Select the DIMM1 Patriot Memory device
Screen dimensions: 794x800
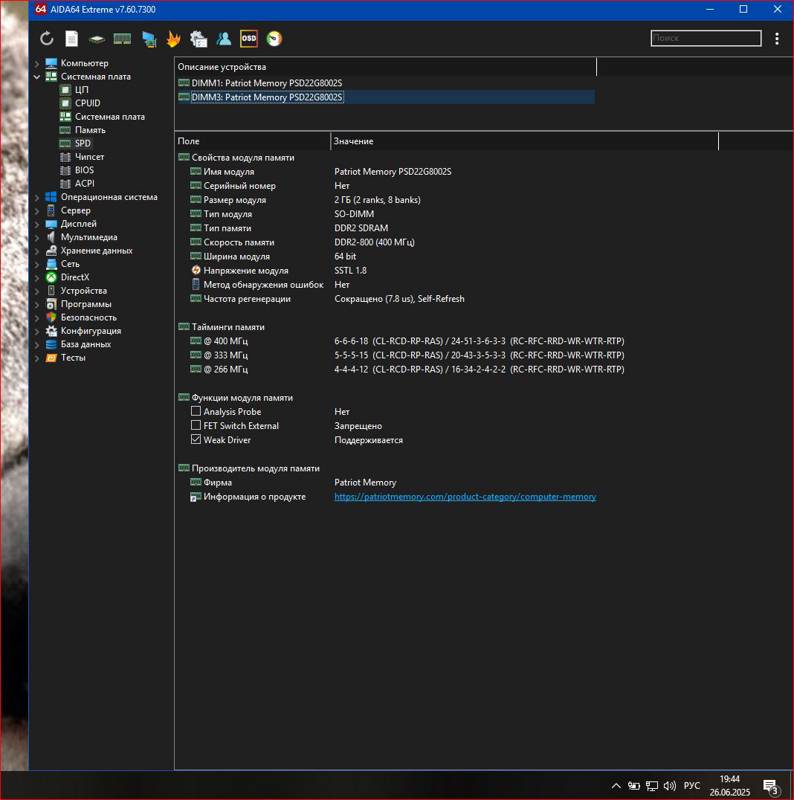[x=266, y=83]
